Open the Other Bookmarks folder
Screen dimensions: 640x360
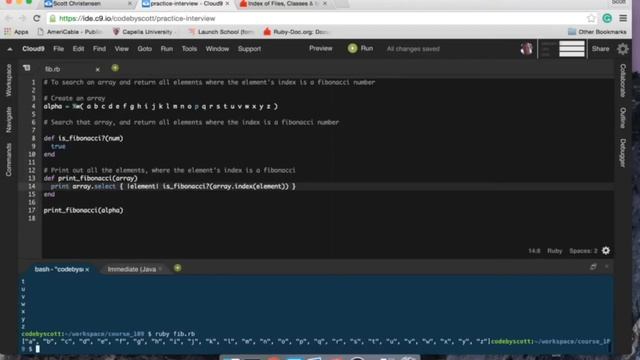597,32
